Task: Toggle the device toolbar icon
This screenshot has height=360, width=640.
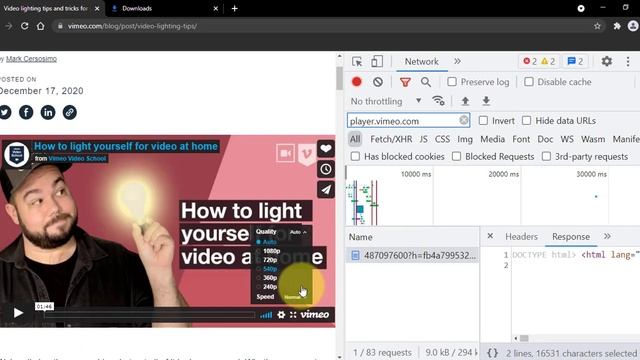Action: (x=377, y=62)
